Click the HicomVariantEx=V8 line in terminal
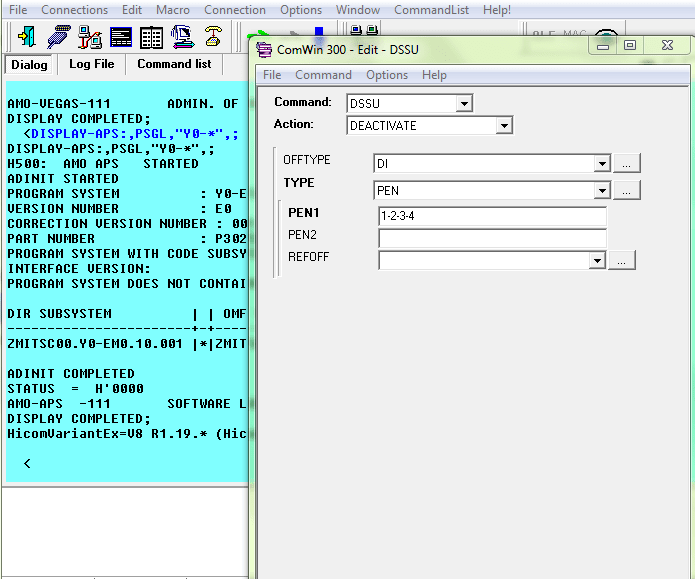This screenshot has width=695, height=579. tap(126, 434)
